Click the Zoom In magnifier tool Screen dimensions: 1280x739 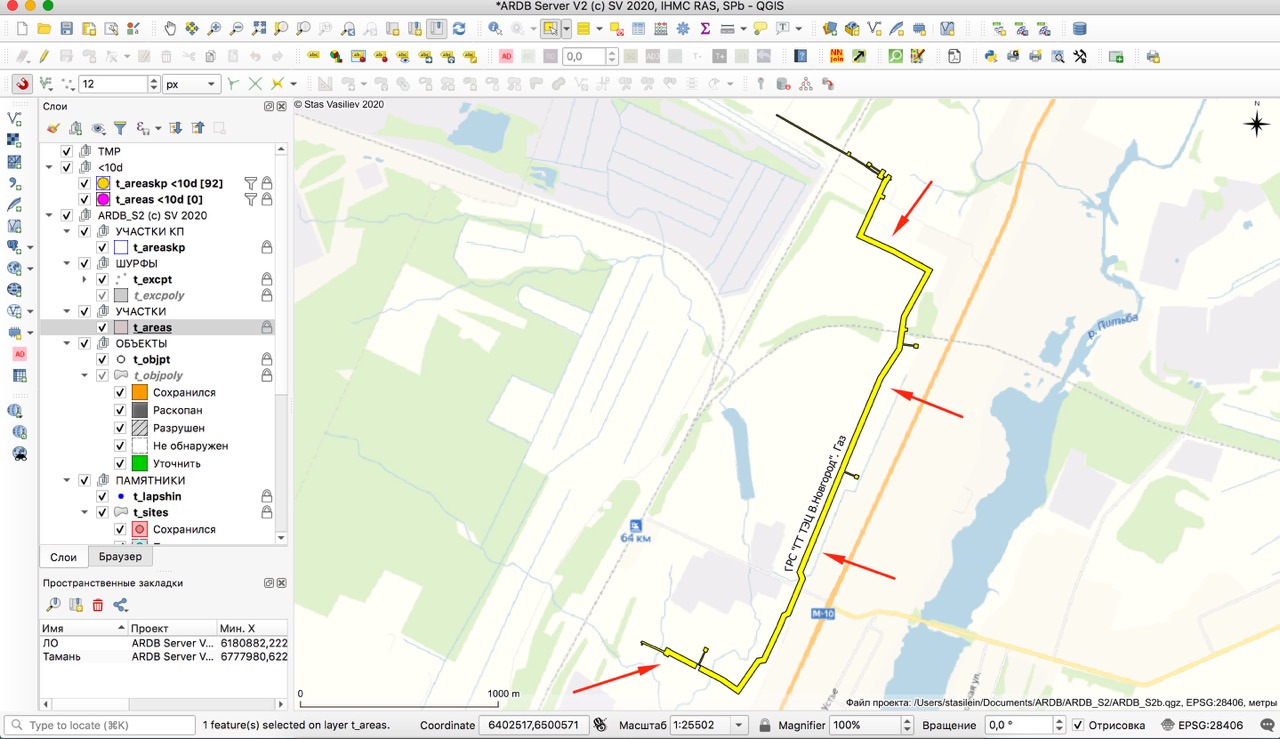pos(214,29)
